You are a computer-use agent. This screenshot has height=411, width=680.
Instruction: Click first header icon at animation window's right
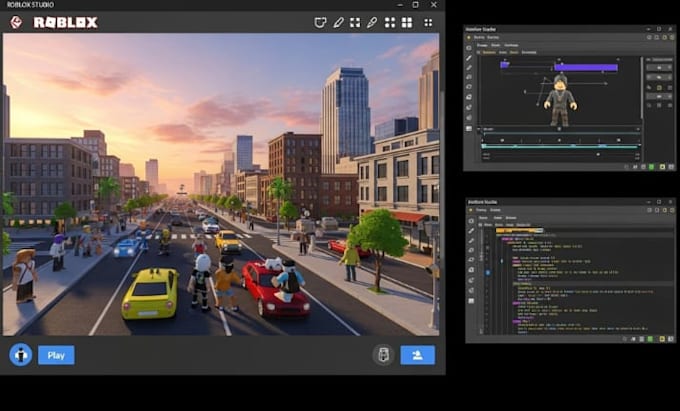pos(649,37)
